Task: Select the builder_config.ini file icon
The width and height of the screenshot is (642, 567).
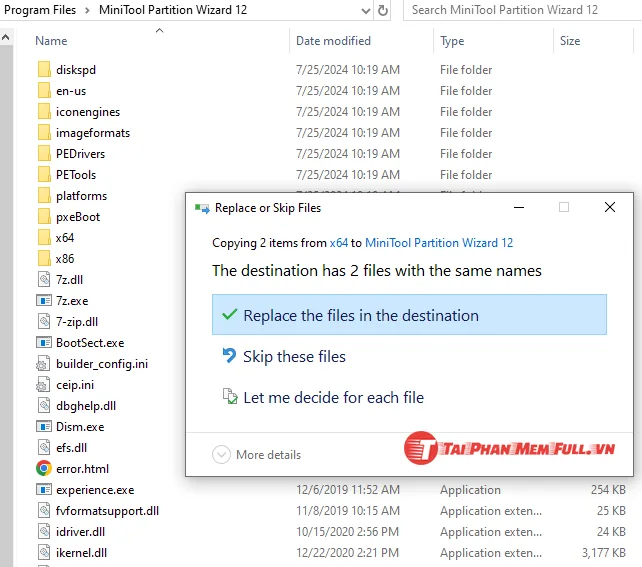Action: click(43, 364)
